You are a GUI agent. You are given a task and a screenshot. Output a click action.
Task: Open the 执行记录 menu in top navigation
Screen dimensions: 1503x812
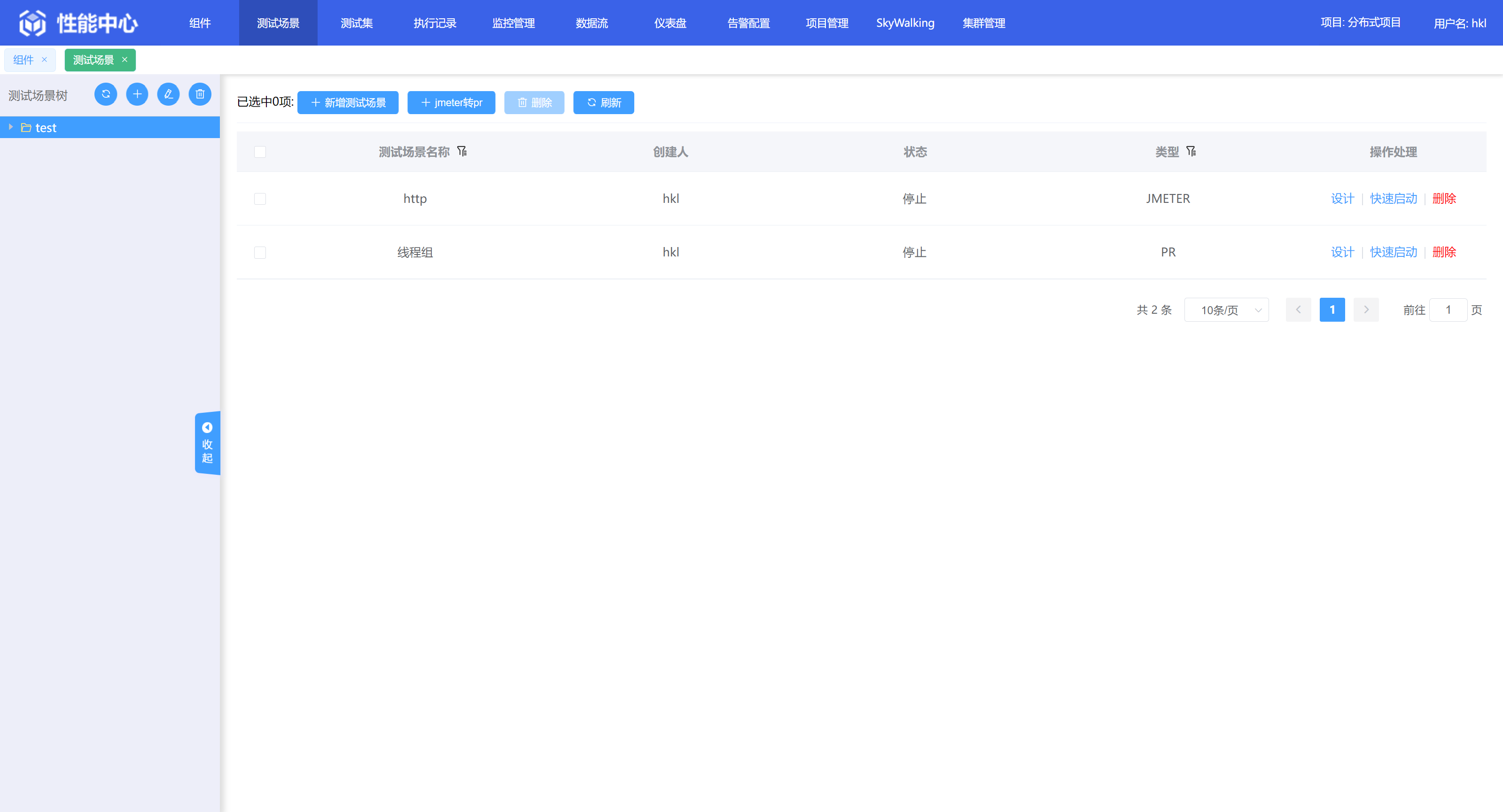point(435,23)
